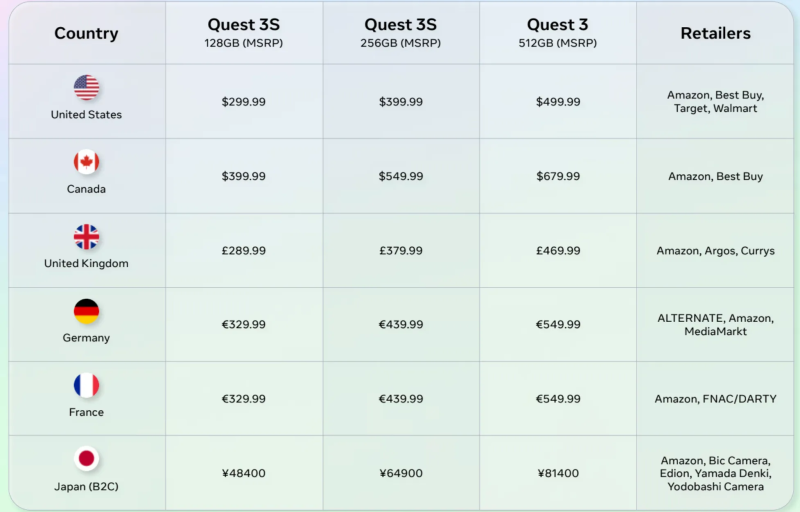Click the Retailers column header
Screen dimensions: 800x512
tap(715, 33)
